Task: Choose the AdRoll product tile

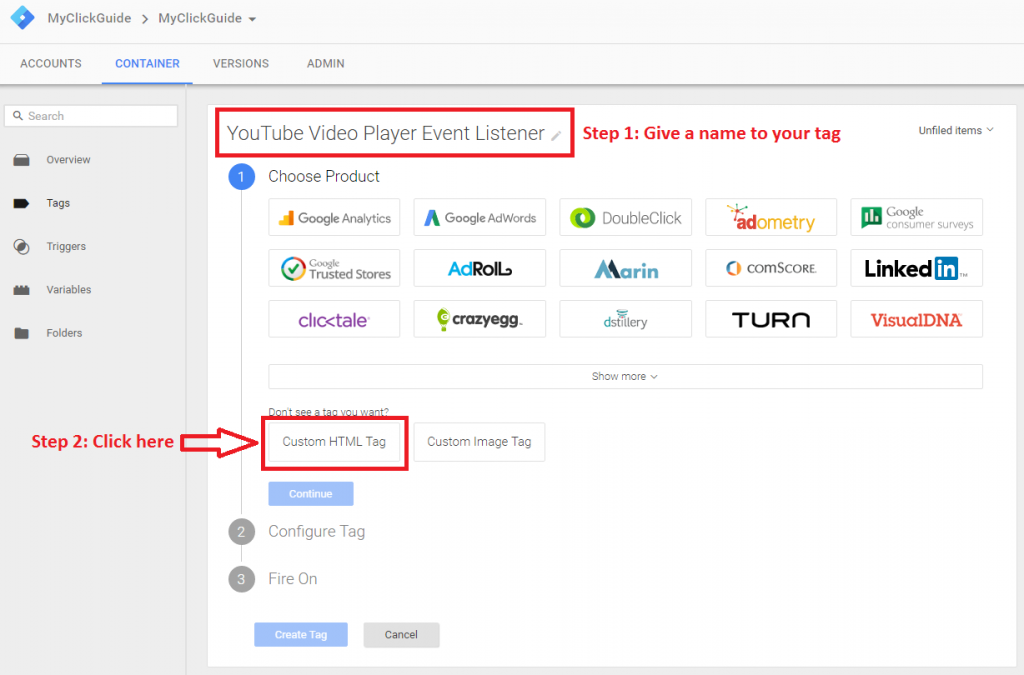Action: pos(479,268)
